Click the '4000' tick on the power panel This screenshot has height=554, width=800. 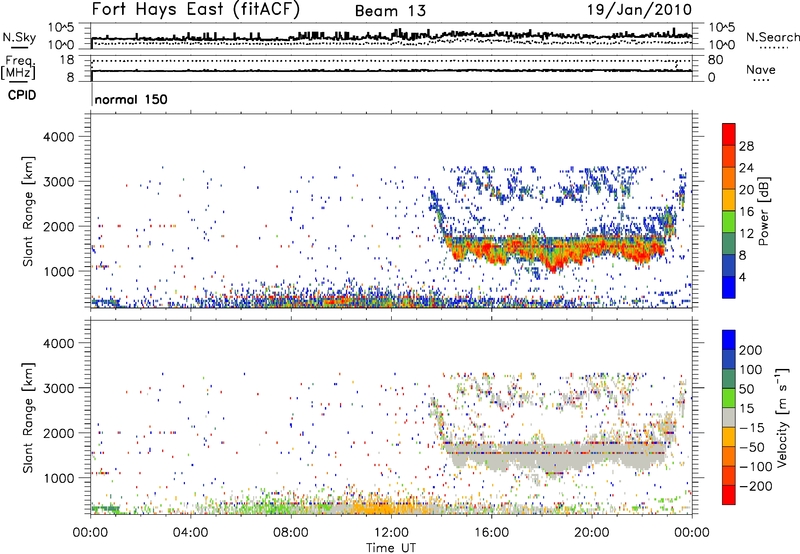click(x=58, y=137)
